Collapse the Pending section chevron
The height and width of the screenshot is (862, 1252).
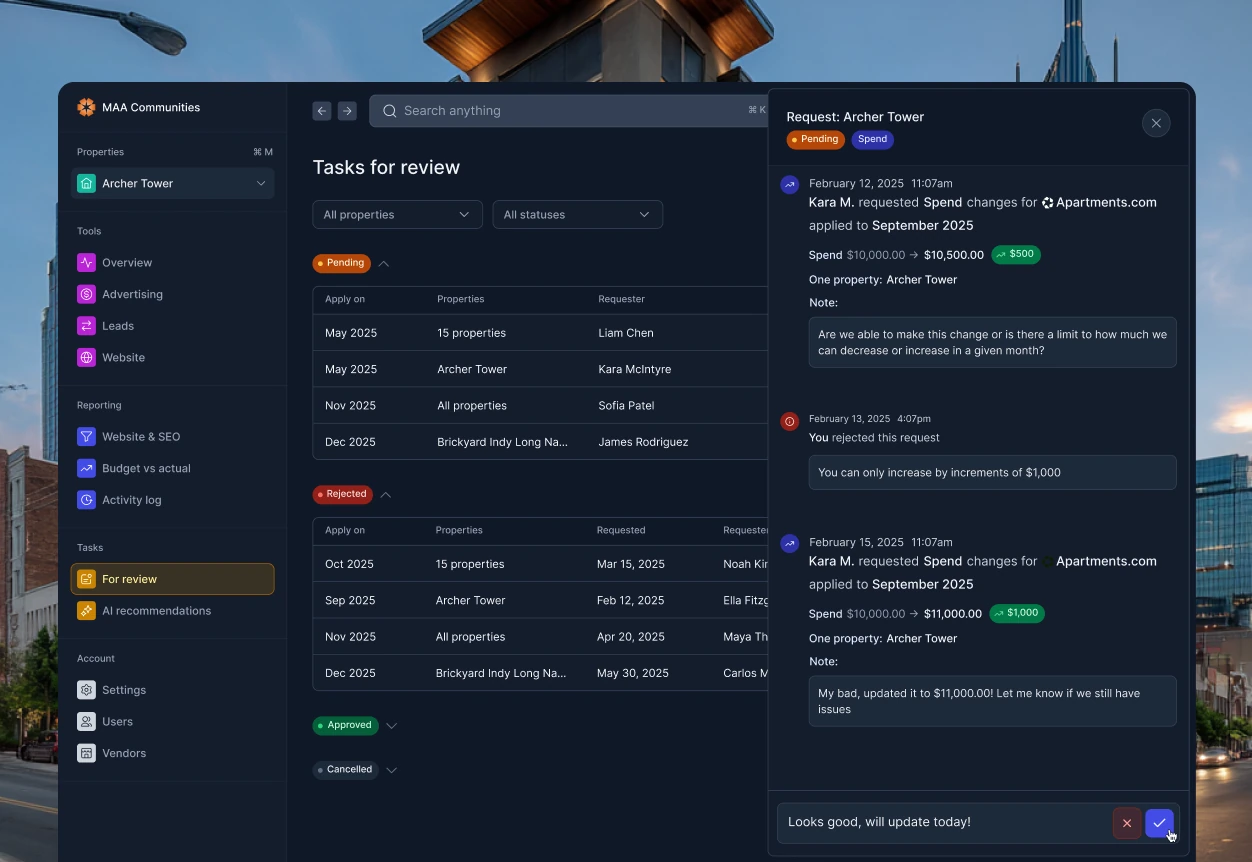click(384, 264)
